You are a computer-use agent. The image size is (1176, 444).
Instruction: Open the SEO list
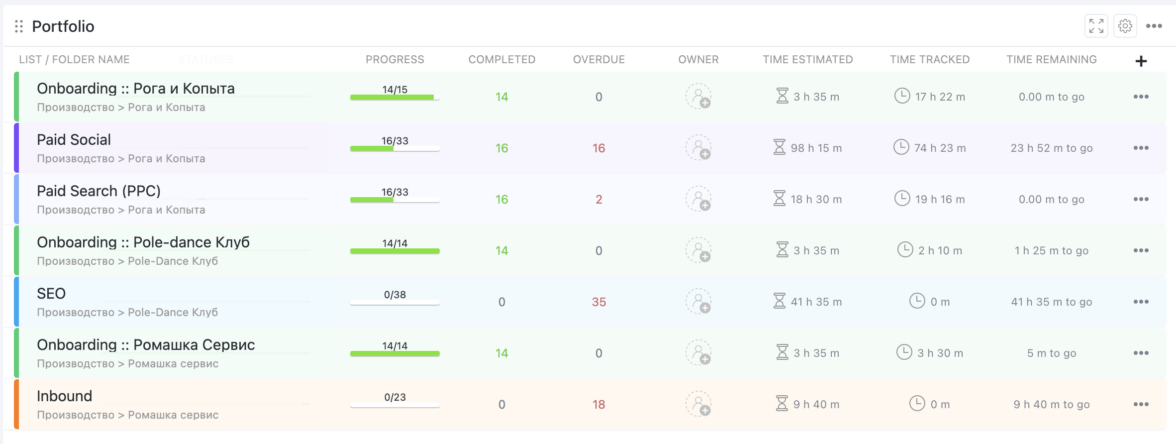pos(51,293)
